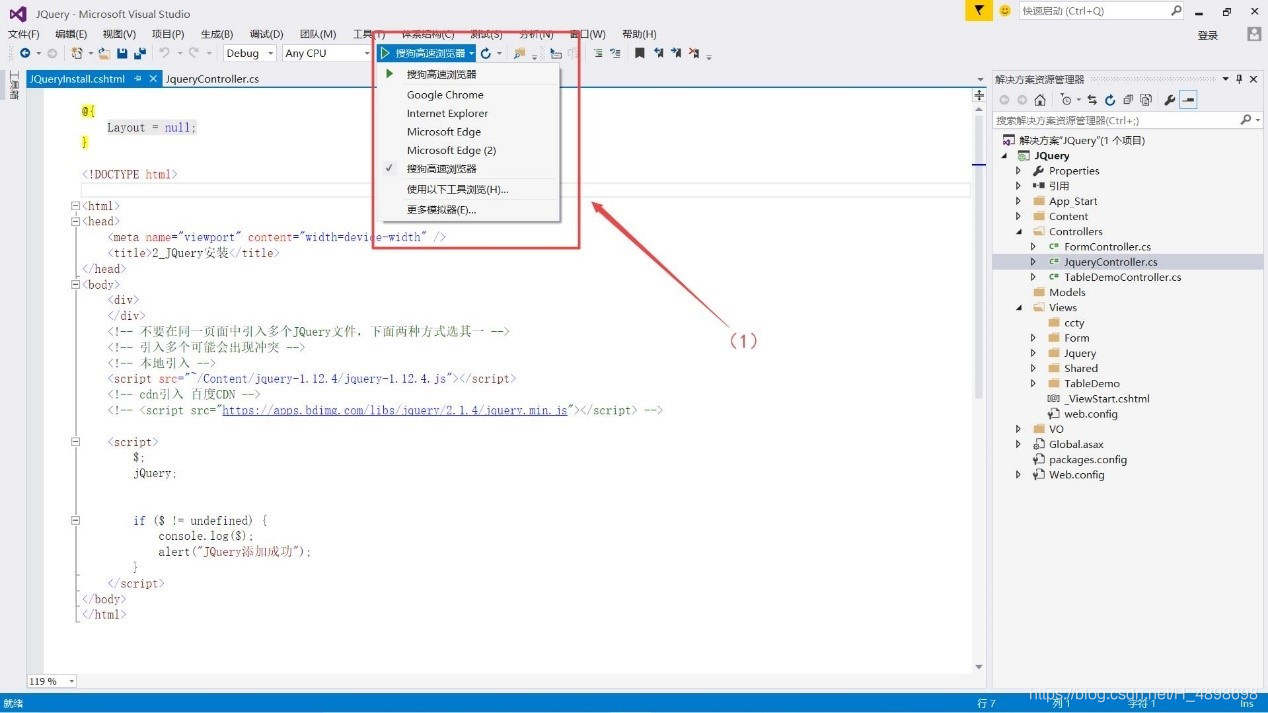Click the New Project toolbar icon
1268x713 pixels.
tap(76, 53)
